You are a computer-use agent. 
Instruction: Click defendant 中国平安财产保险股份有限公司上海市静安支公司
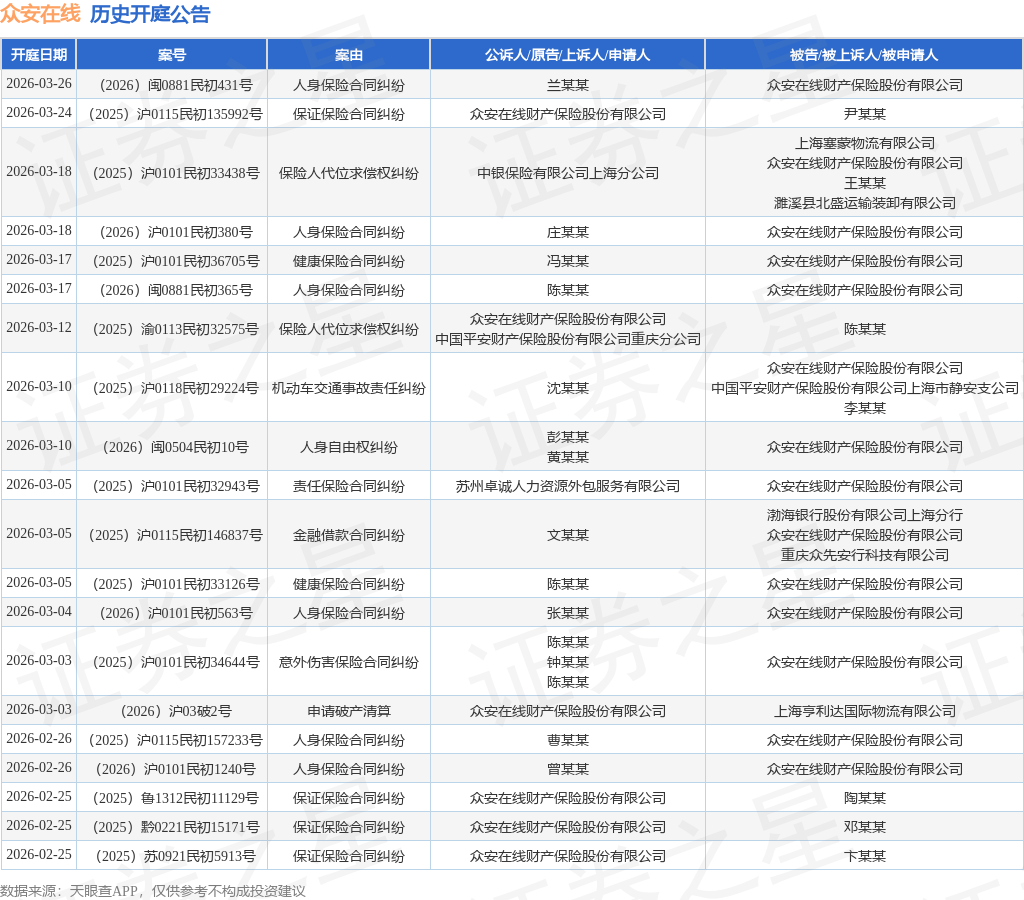pyautogui.click(x=865, y=388)
